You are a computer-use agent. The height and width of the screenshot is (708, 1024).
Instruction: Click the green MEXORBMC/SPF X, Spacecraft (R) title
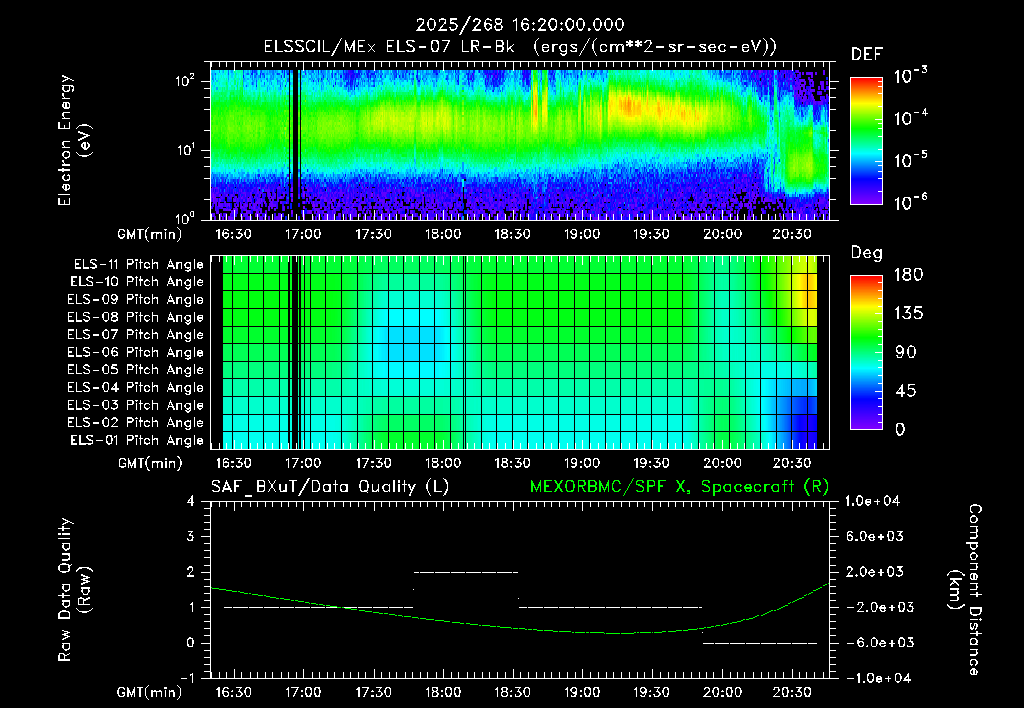(679, 487)
